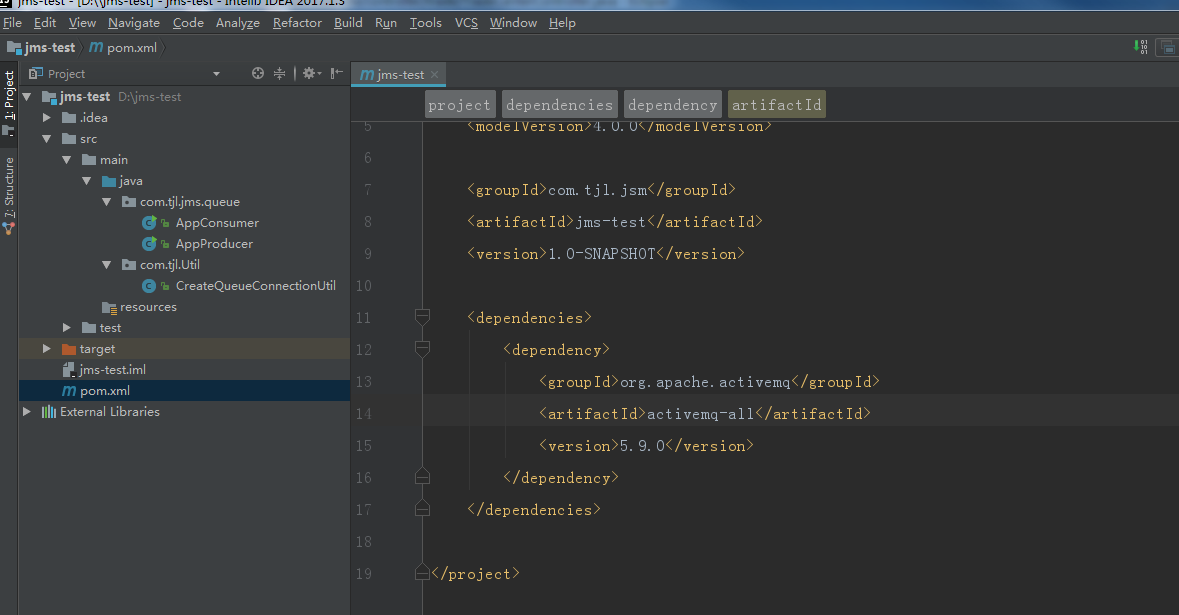1179x615 pixels.
Task: Click the collapse all icon in Project panel
Action: click(280, 73)
